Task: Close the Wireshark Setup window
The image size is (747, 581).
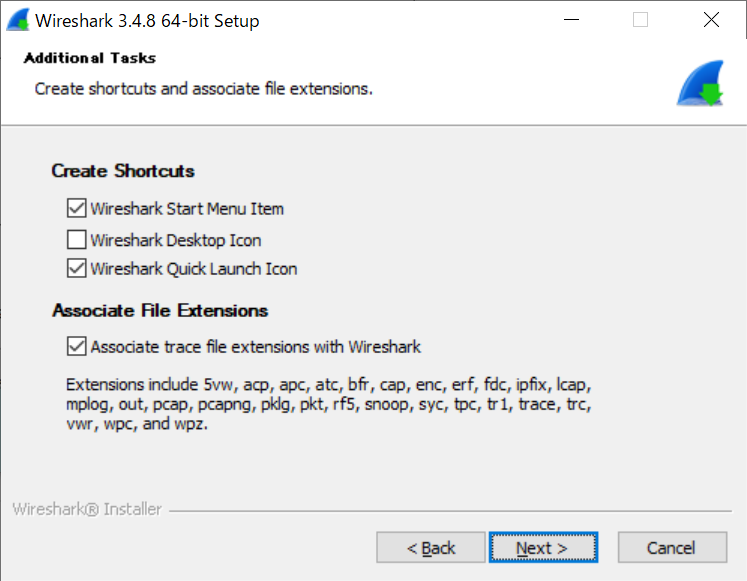Action: [x=711, y=20]
